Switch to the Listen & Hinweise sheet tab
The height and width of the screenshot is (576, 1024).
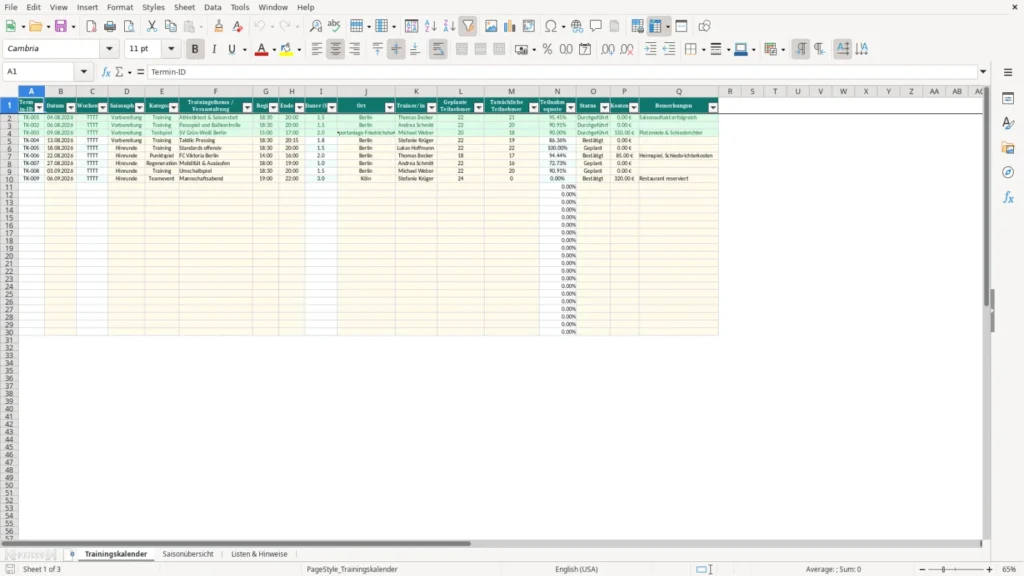(259, 554)
